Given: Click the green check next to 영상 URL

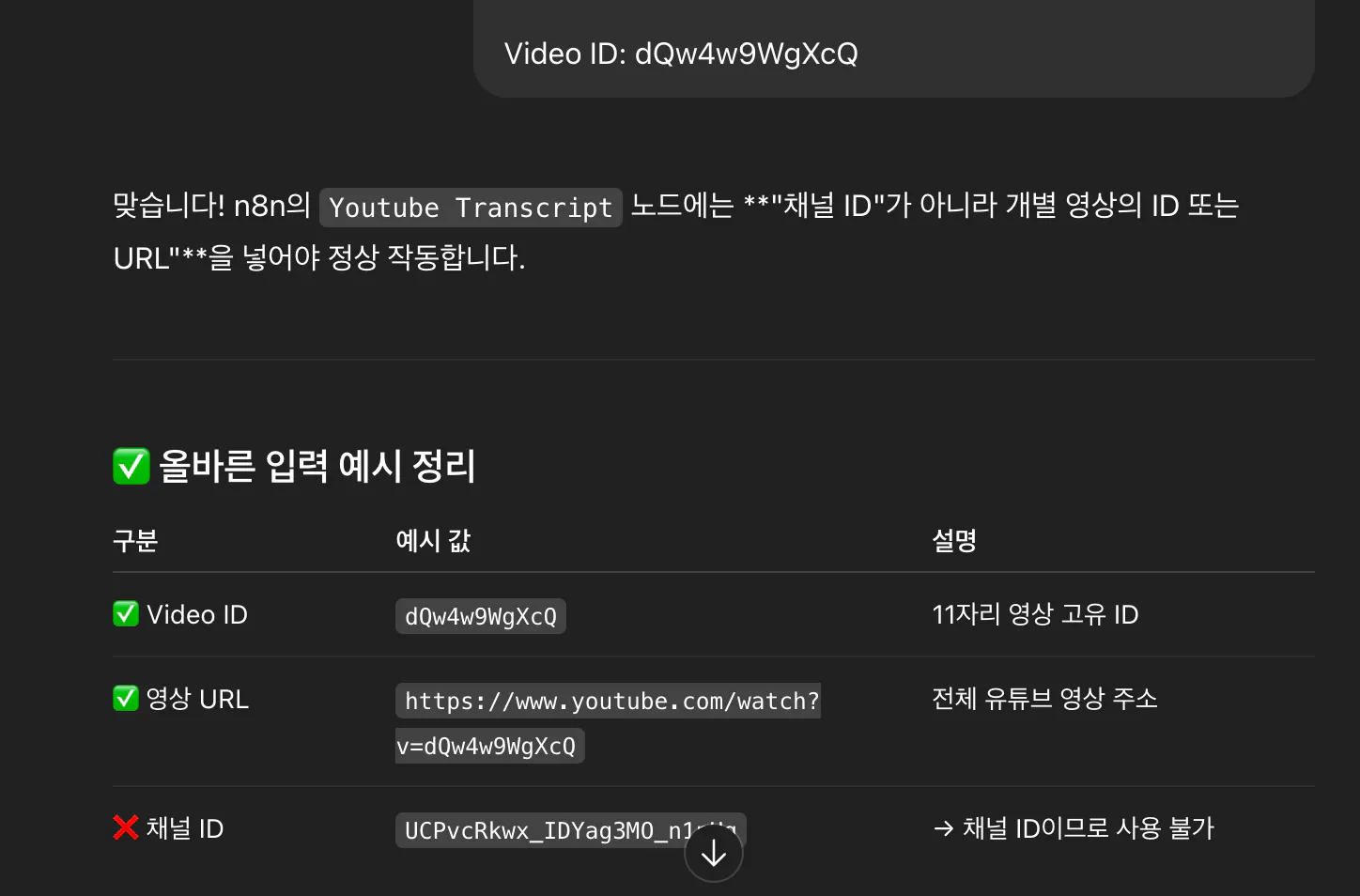Looking at the screenshot, I should (x=126, y=698).
